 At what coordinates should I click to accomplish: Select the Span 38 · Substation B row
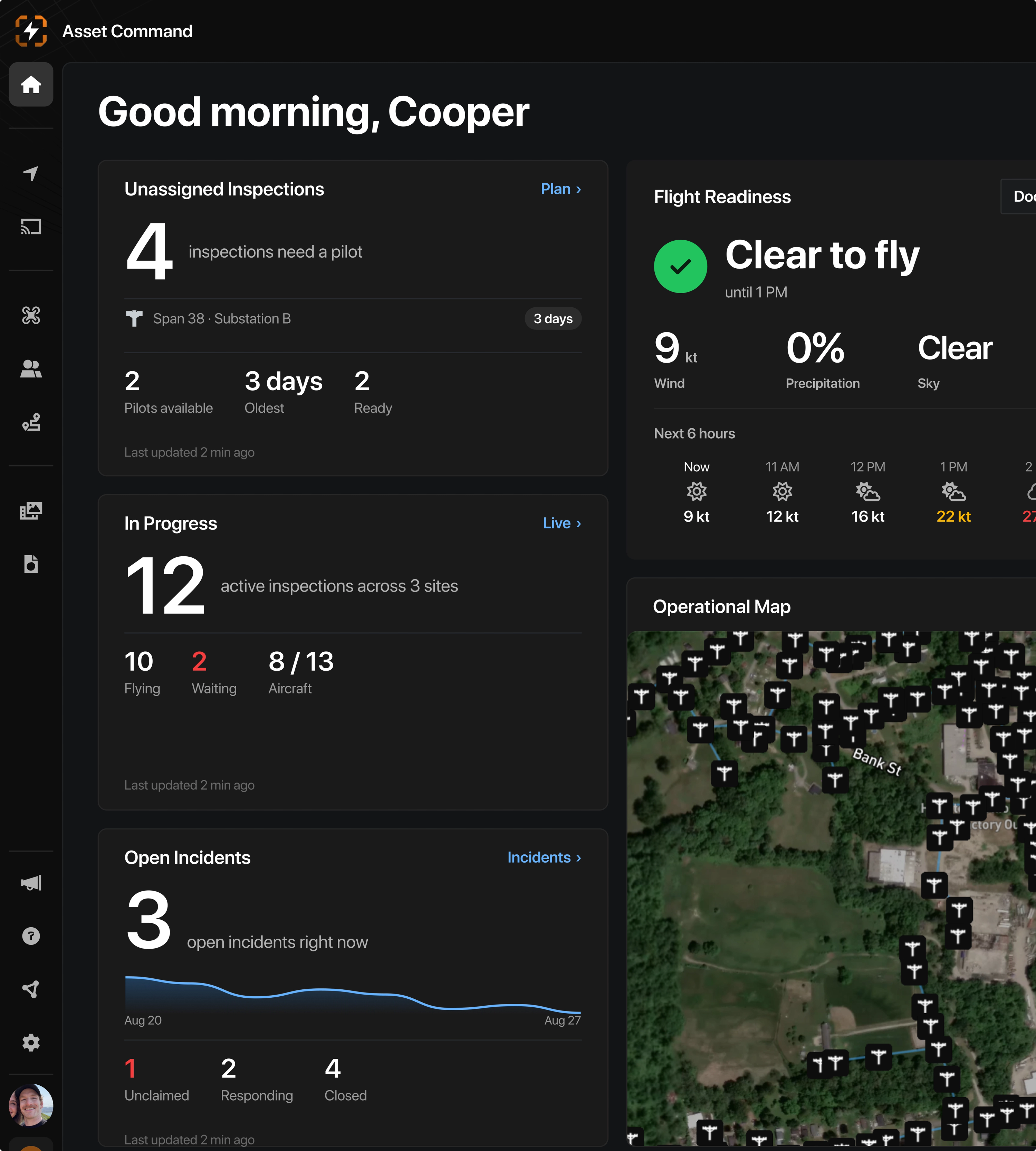[353, 319]
